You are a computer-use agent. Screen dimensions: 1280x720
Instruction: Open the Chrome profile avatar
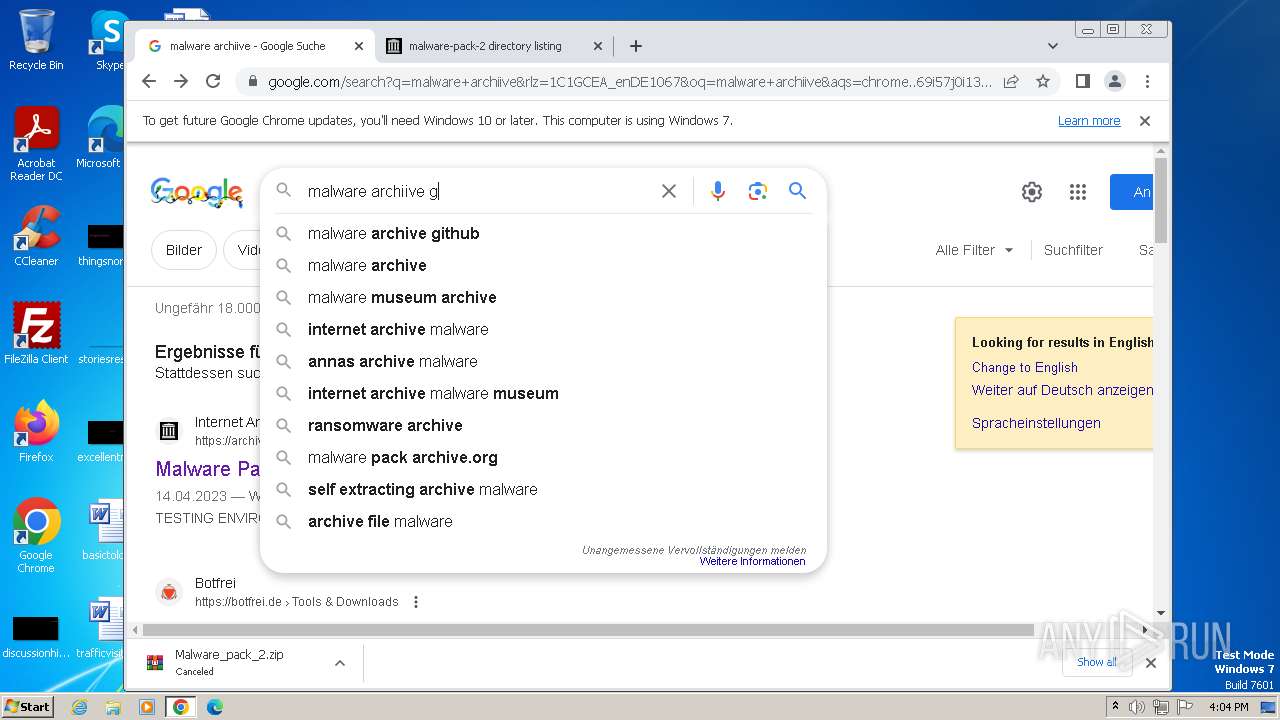coord(1115,81)
